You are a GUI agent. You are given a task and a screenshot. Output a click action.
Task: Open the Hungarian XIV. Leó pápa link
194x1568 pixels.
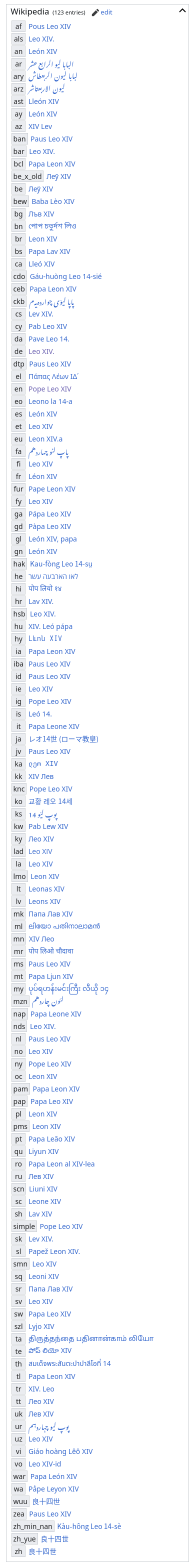click(50, 626)
